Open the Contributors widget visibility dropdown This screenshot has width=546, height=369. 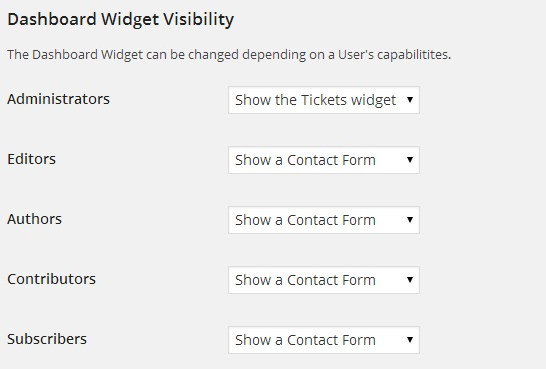(x=324, y=280)
